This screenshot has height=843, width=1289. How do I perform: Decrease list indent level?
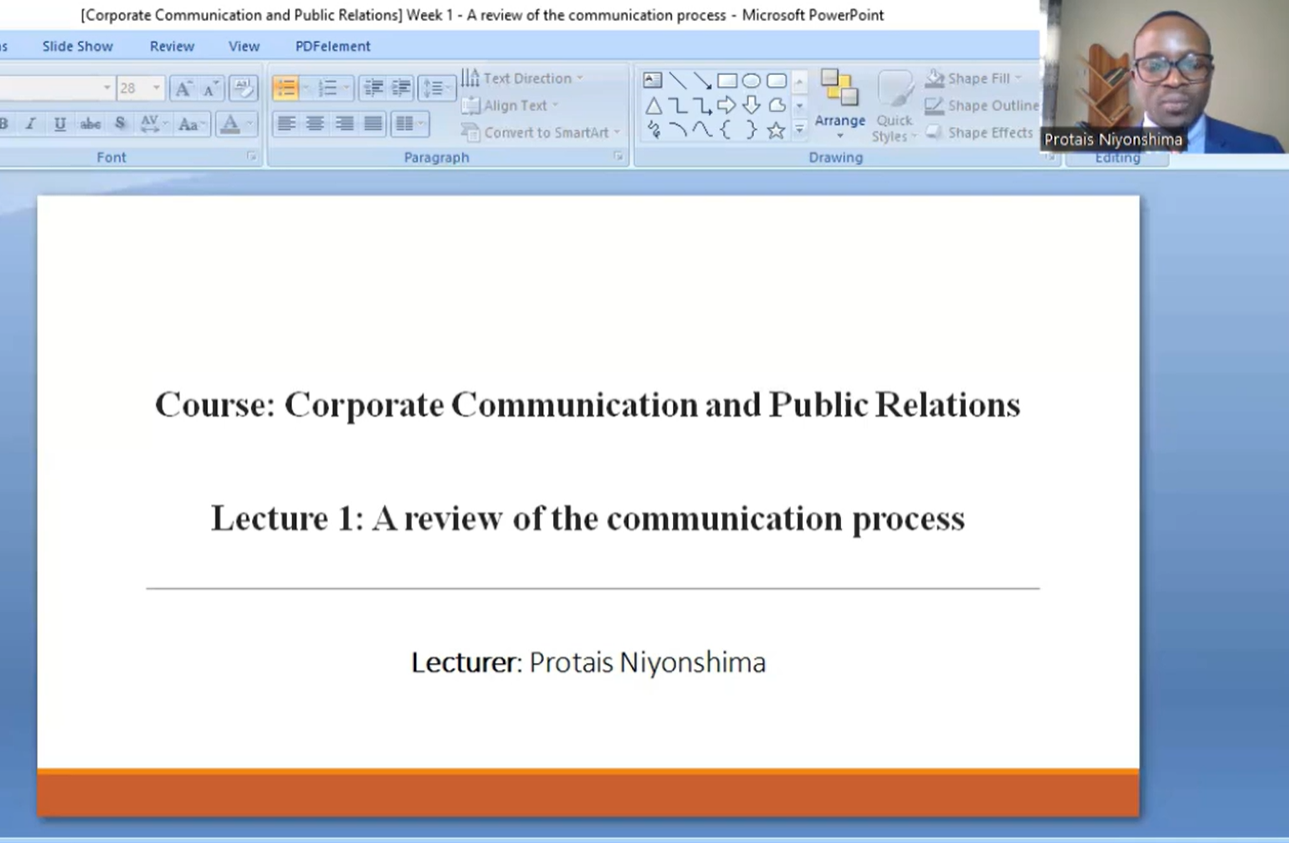tap(373, 89)
